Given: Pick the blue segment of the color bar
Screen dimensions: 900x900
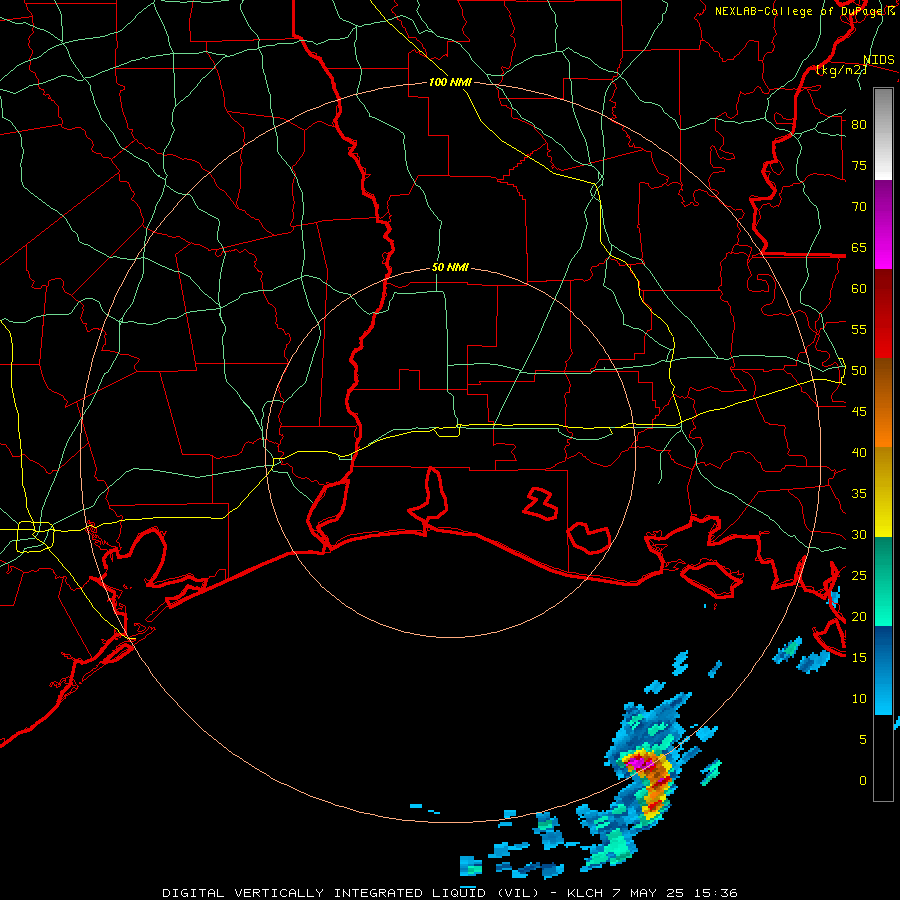Looking at the screenshot, I should click(x=883, y=670).
